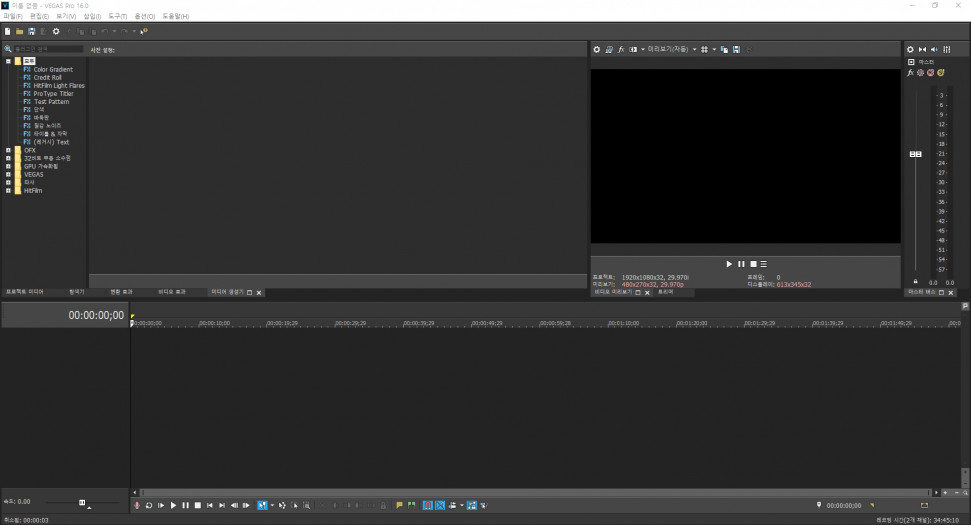The image size is (971, 525).
Task: Open master bus properties gear icon
Action: [x=910, y=50]
